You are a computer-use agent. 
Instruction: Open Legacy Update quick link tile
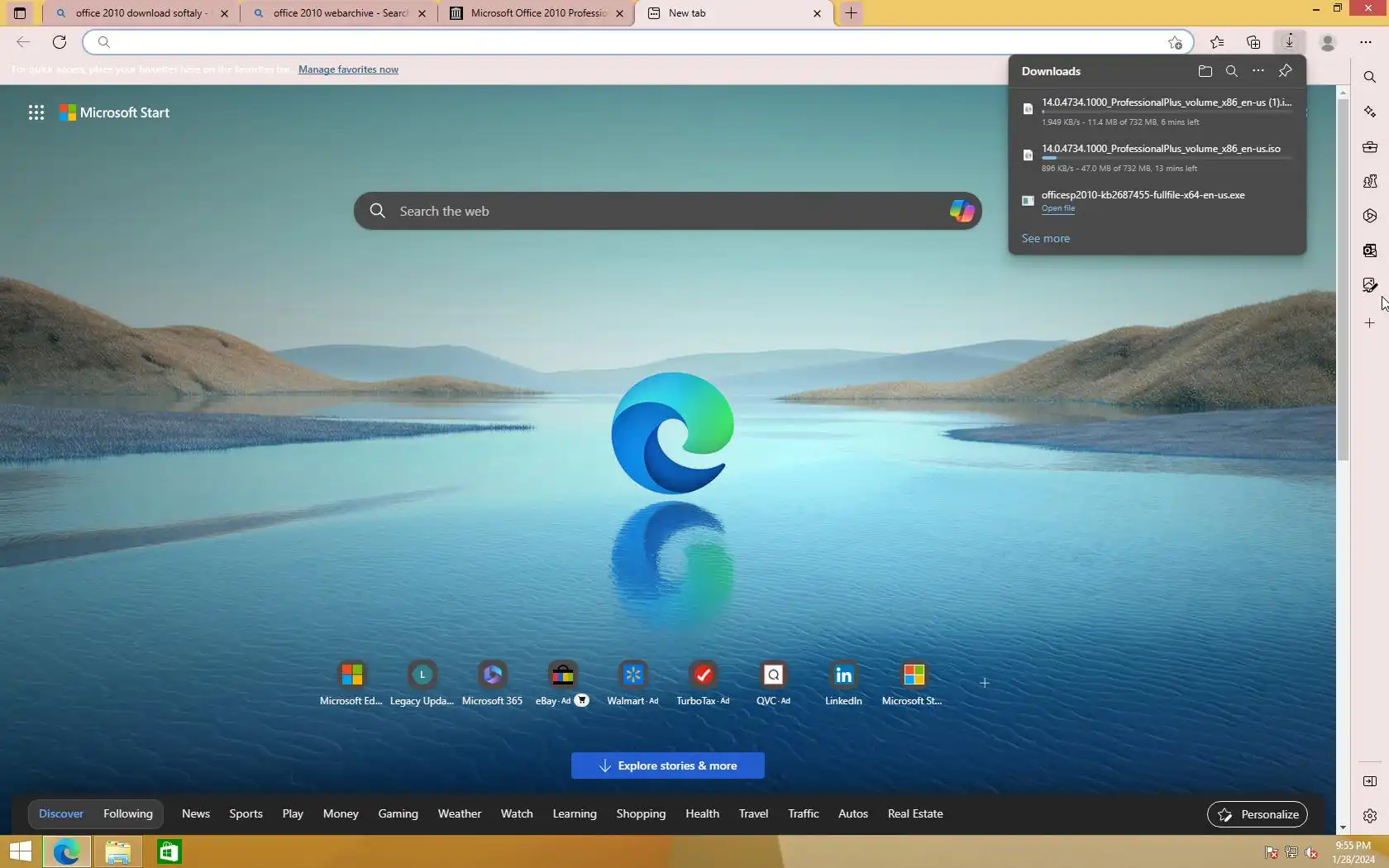pyautogui.click(x=422, y=684)
